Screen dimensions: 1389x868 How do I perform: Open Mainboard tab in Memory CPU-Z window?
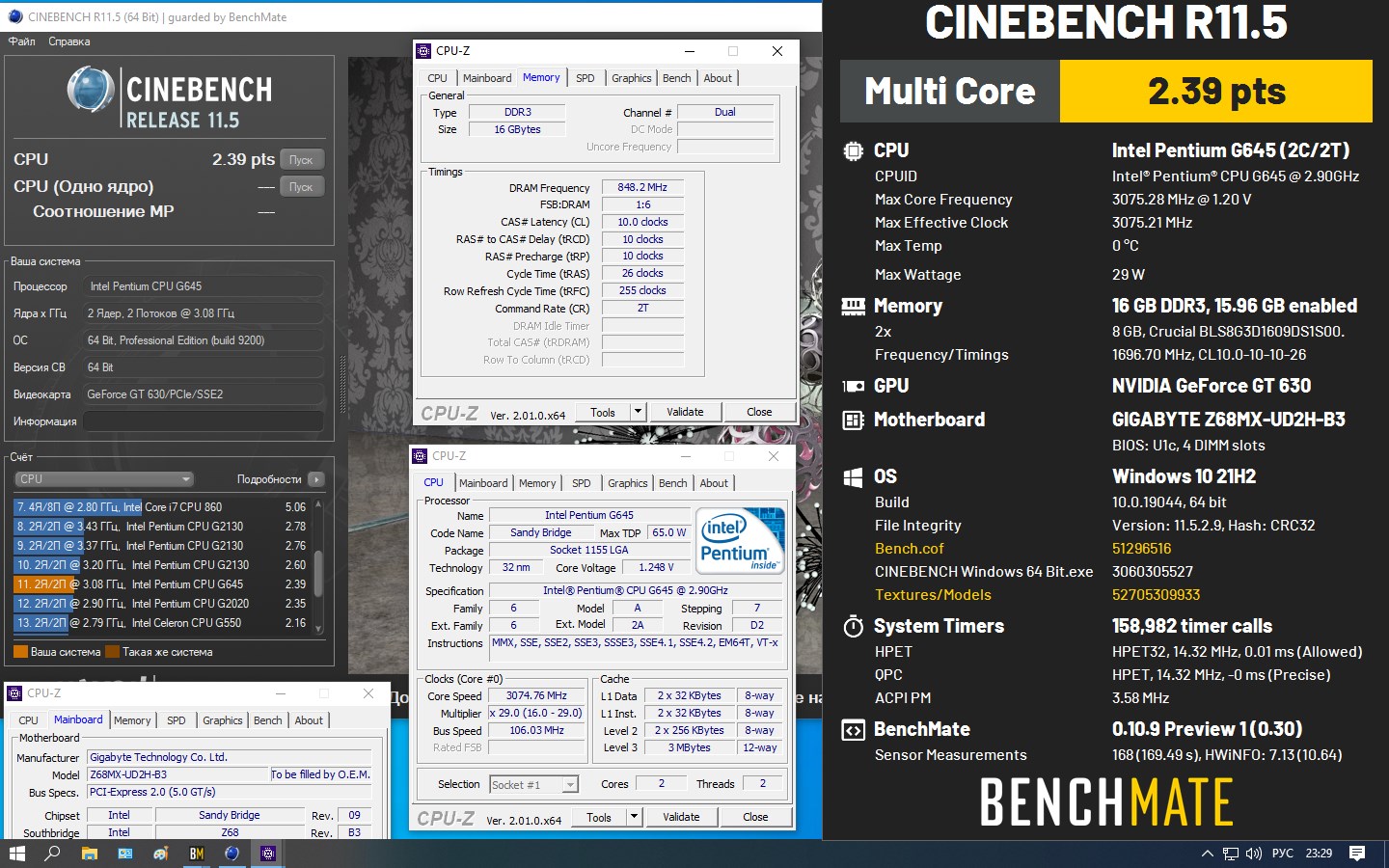point(487,78)
